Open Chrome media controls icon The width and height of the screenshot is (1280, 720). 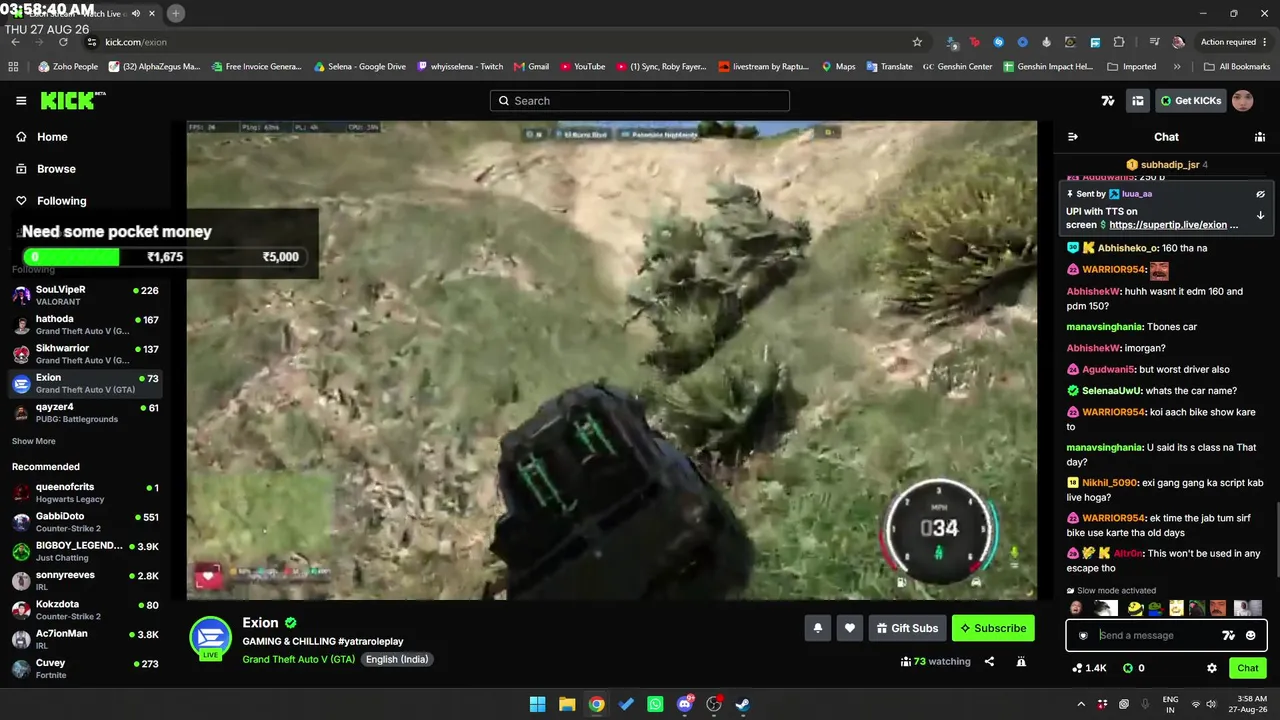pos(1155,42)
